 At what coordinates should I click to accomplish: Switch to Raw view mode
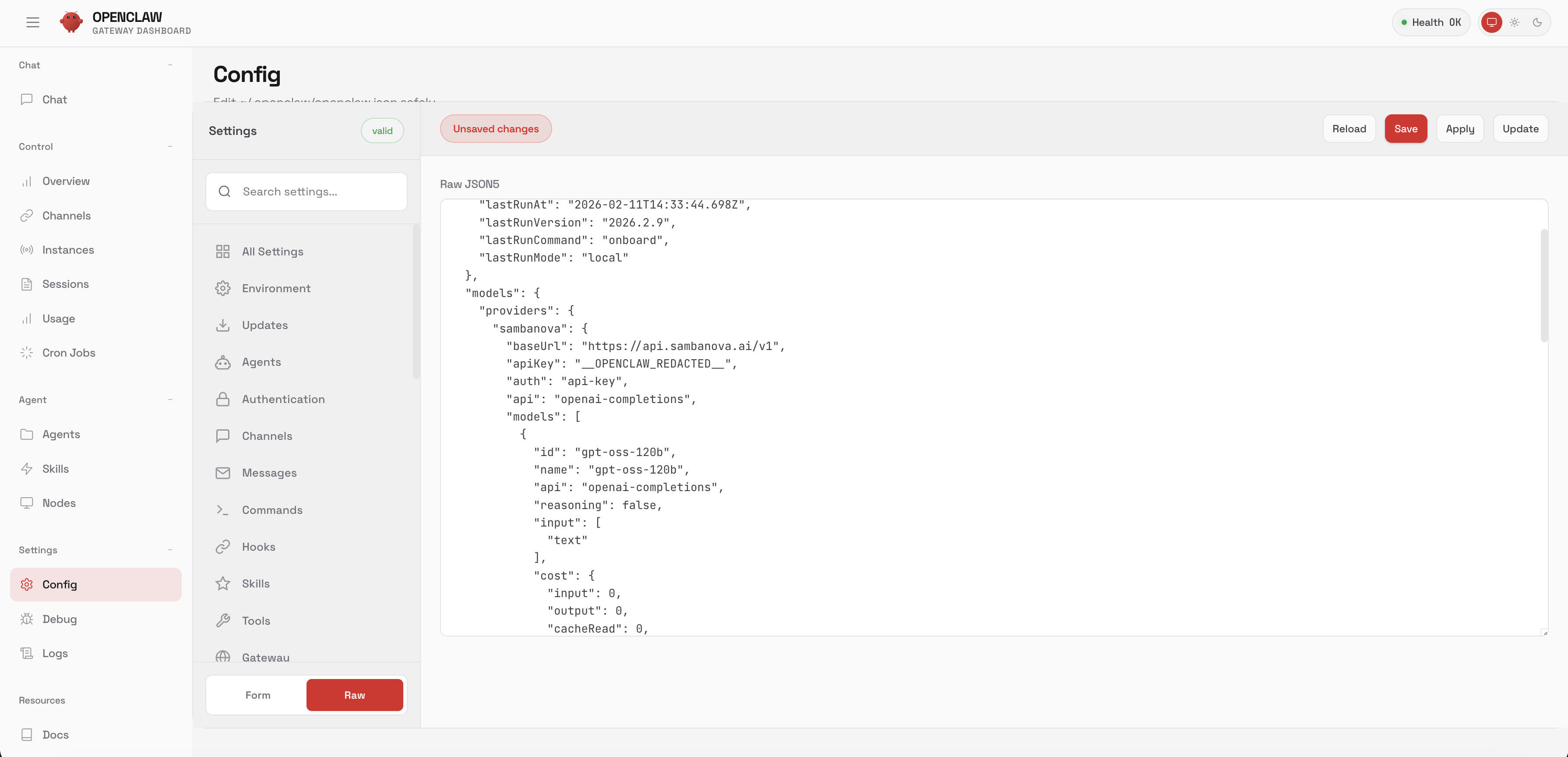tap(355, 695)
